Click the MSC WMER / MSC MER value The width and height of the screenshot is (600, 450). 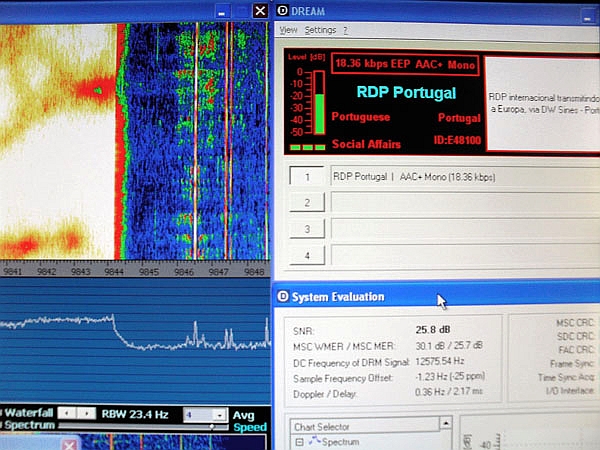tap(449, 346)
